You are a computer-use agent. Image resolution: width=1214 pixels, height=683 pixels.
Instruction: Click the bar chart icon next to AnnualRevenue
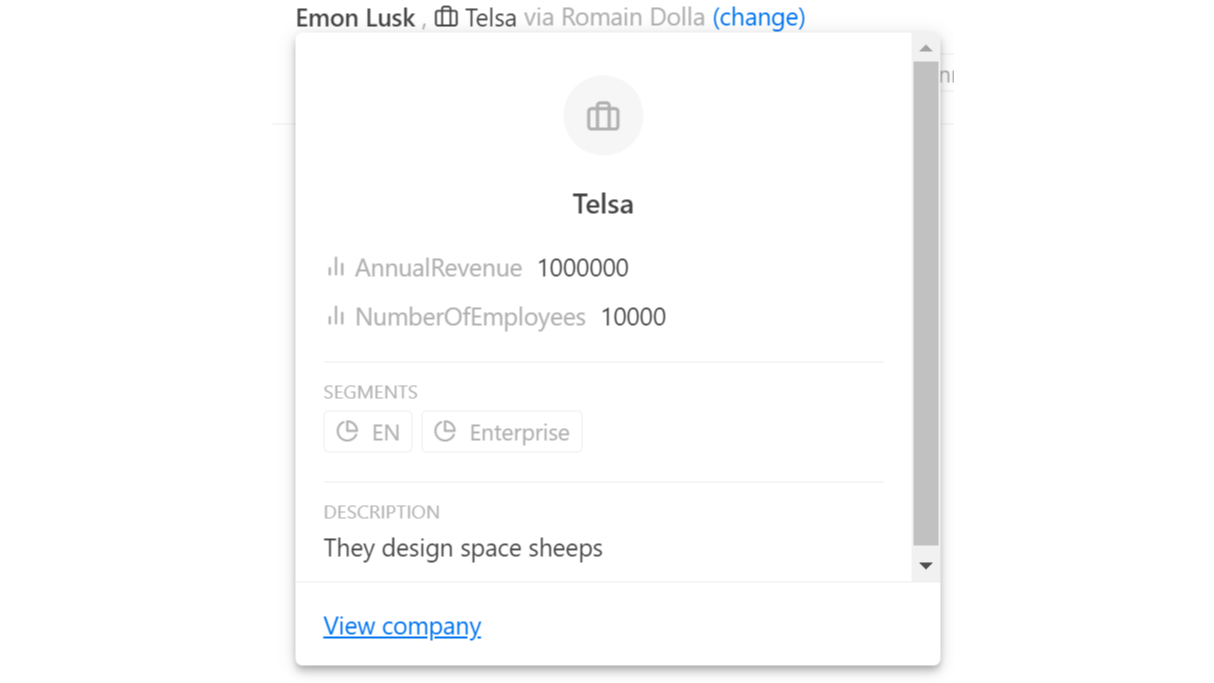(336, 267)
